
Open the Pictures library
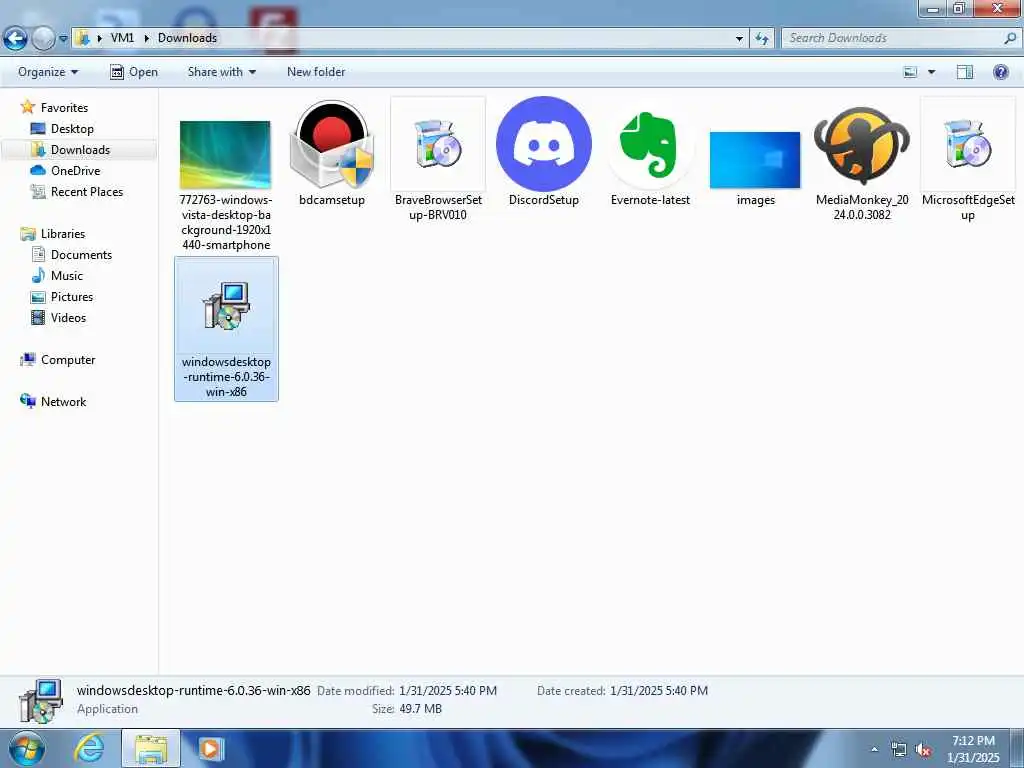coord(62,296)
